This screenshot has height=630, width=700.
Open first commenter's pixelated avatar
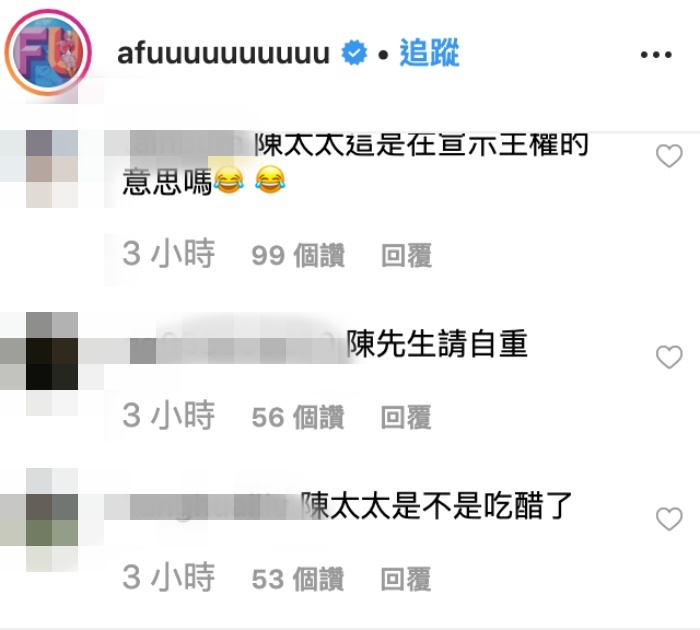pyautogui.click(x=52, y=169)
